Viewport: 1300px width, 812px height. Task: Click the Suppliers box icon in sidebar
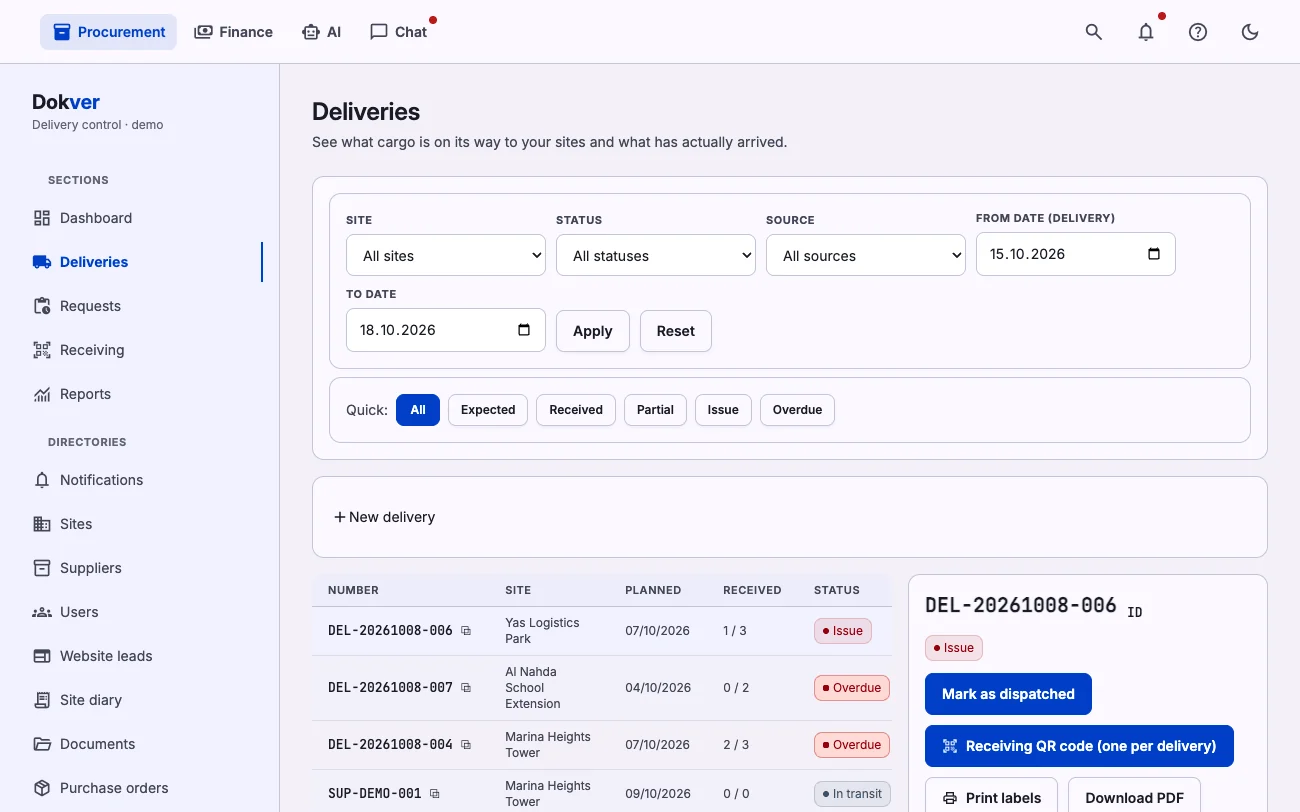coord(42,568)
